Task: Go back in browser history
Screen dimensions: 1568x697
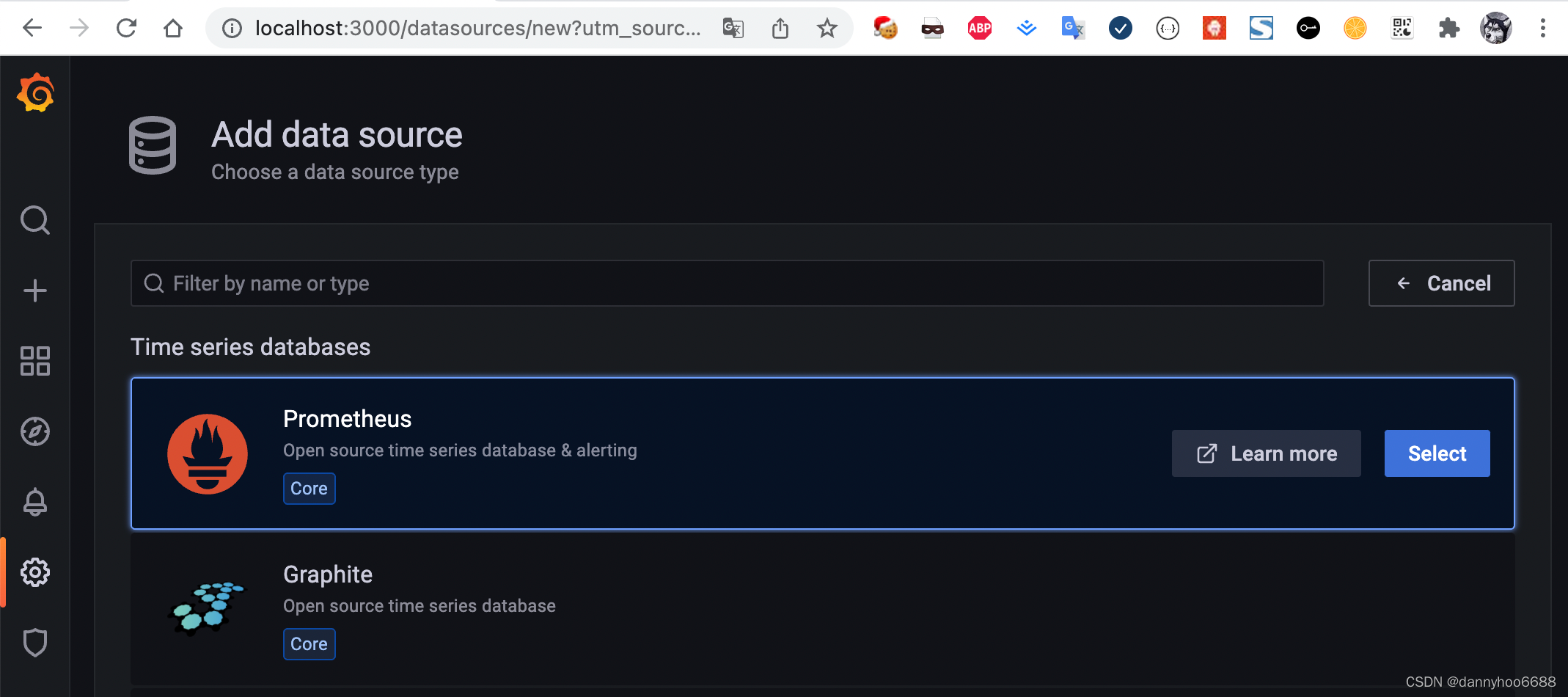Action: (32, 28)
